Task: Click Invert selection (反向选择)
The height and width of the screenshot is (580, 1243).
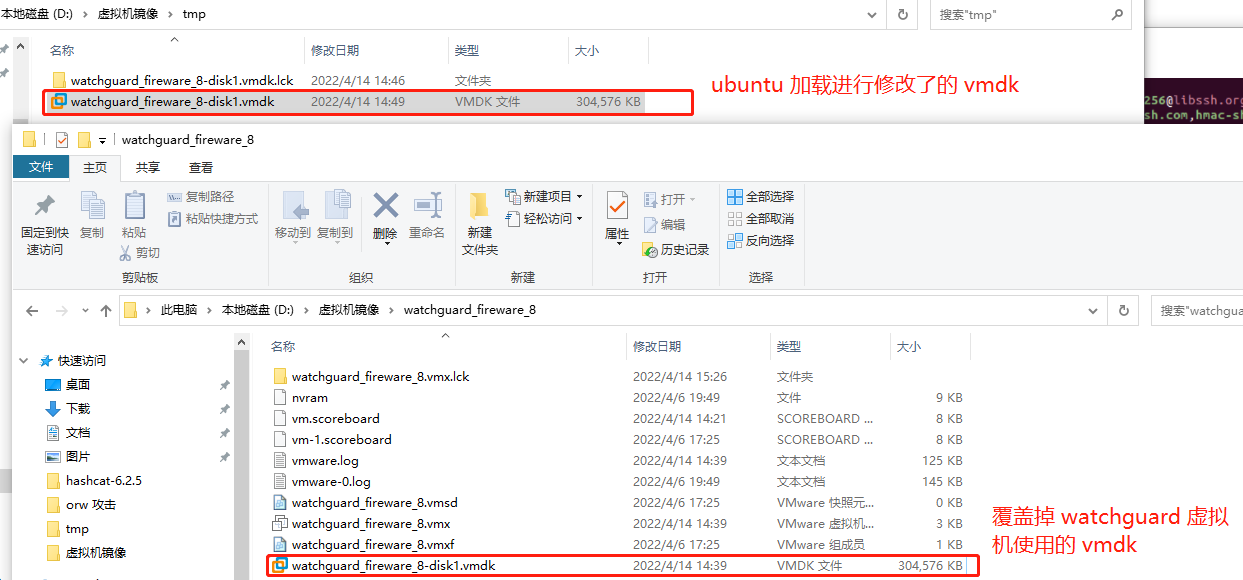Action: click(760, 240)
